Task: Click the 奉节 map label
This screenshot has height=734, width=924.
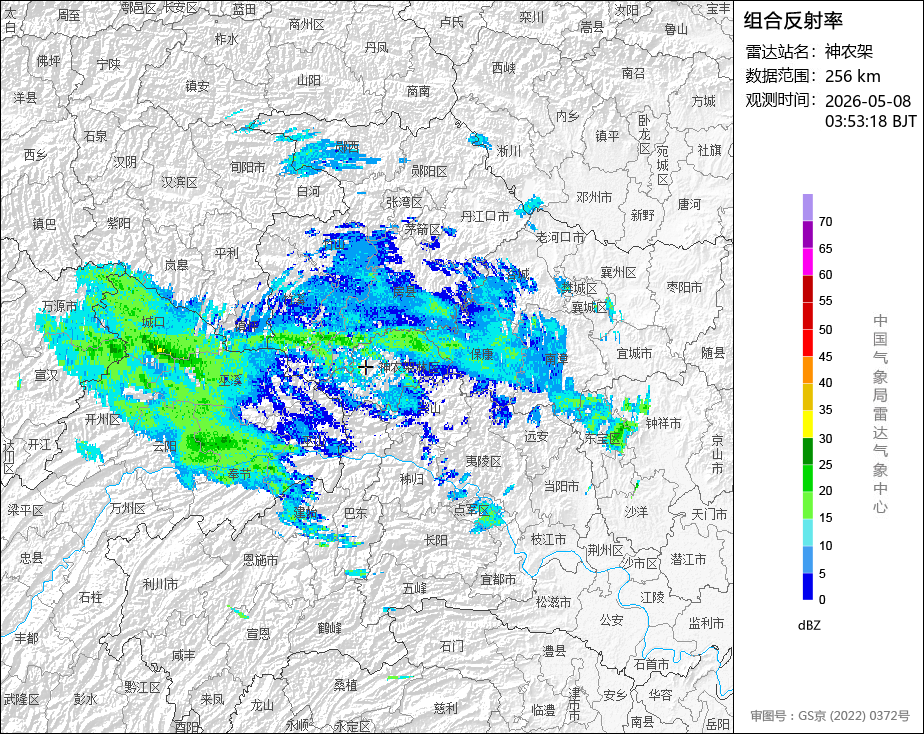Action: 239,474
